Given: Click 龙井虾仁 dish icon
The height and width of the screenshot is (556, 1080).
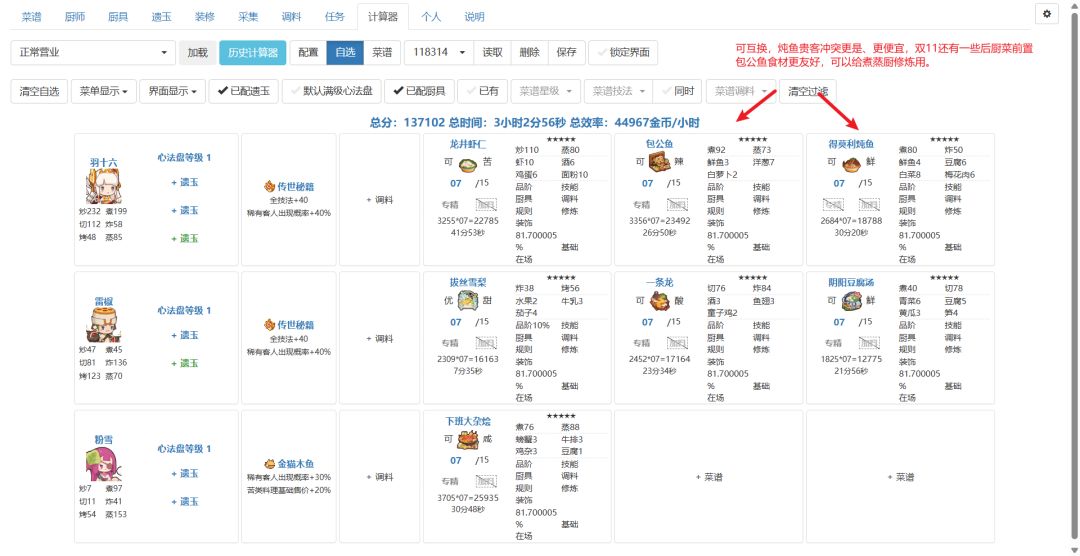Looking at the screenshot, I should pos(468,165).
